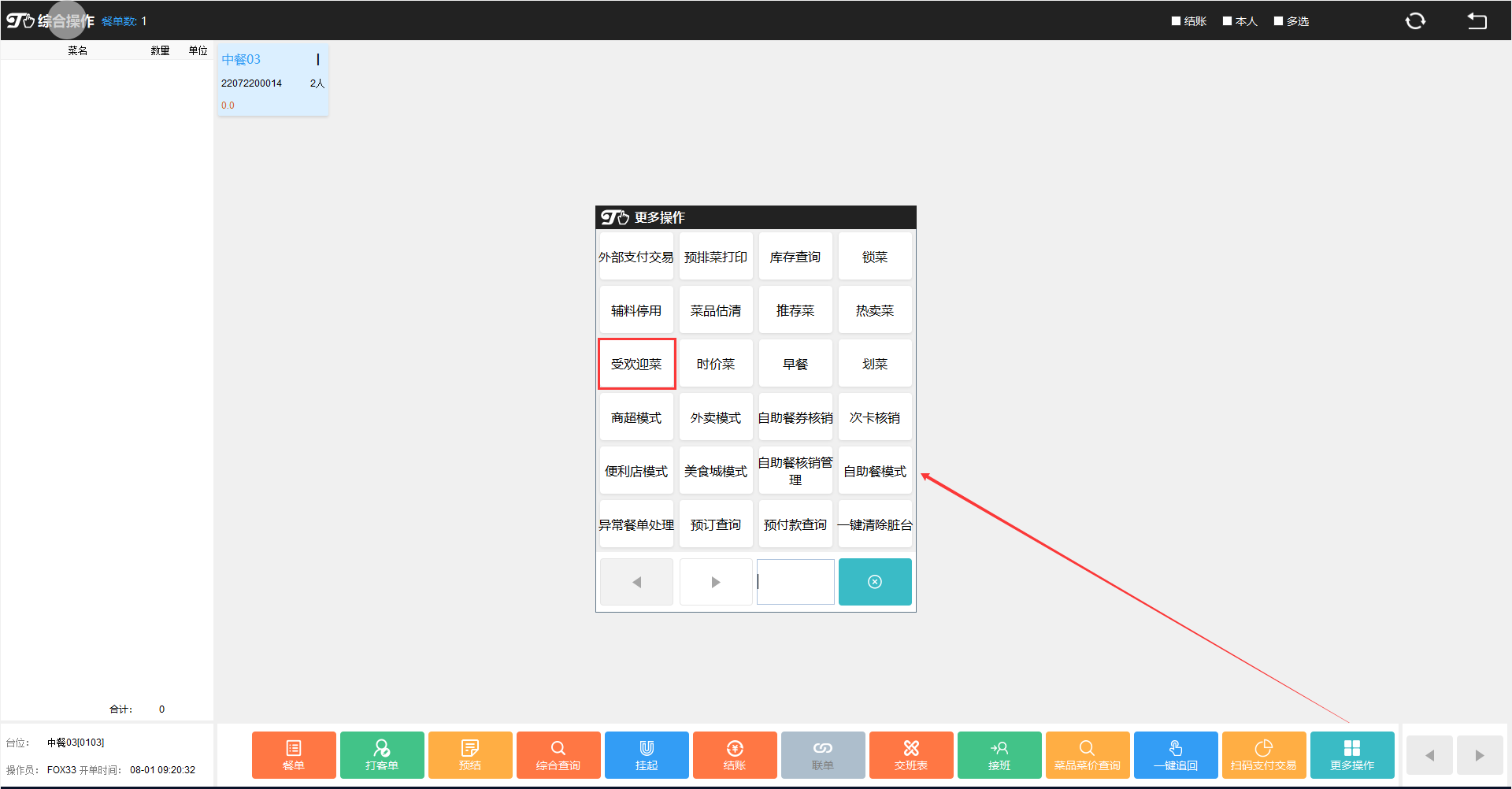
Task: Click the return/back icon at top right
Action: 1477,21
